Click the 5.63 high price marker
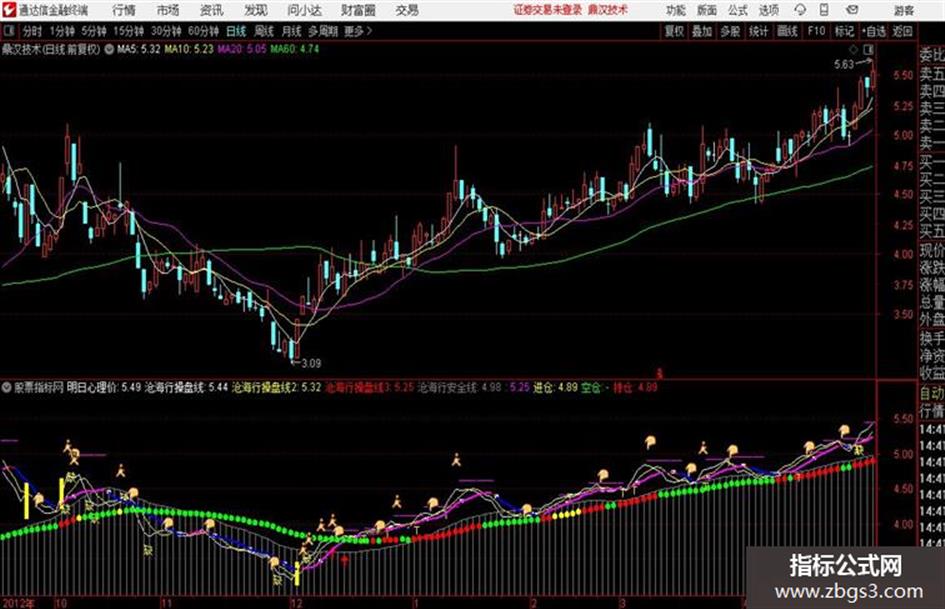The image size is (945, 609). (844, 64)
